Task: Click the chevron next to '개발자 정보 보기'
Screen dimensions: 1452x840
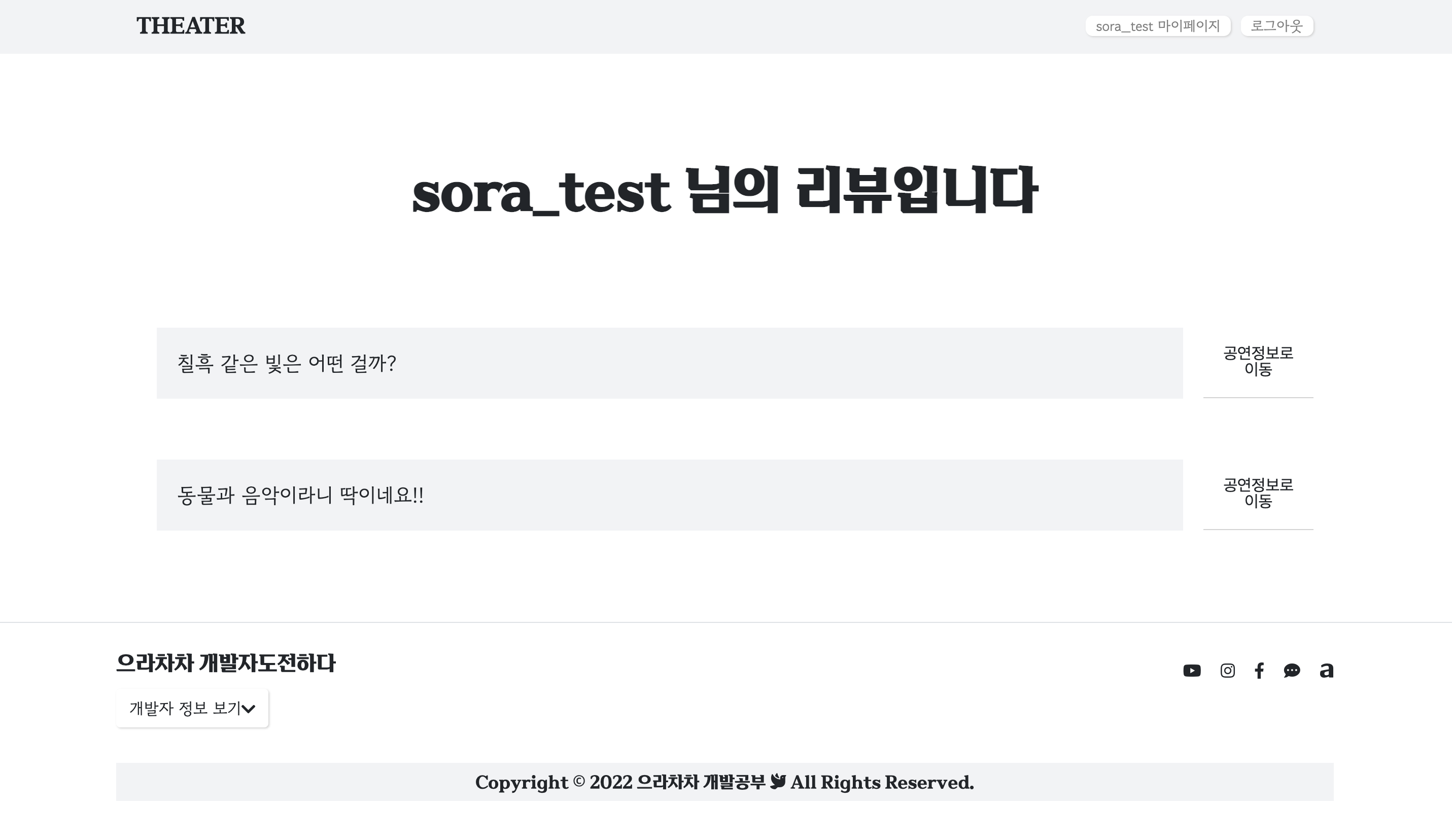Action: pyautogui.click(x=249, y=709)
